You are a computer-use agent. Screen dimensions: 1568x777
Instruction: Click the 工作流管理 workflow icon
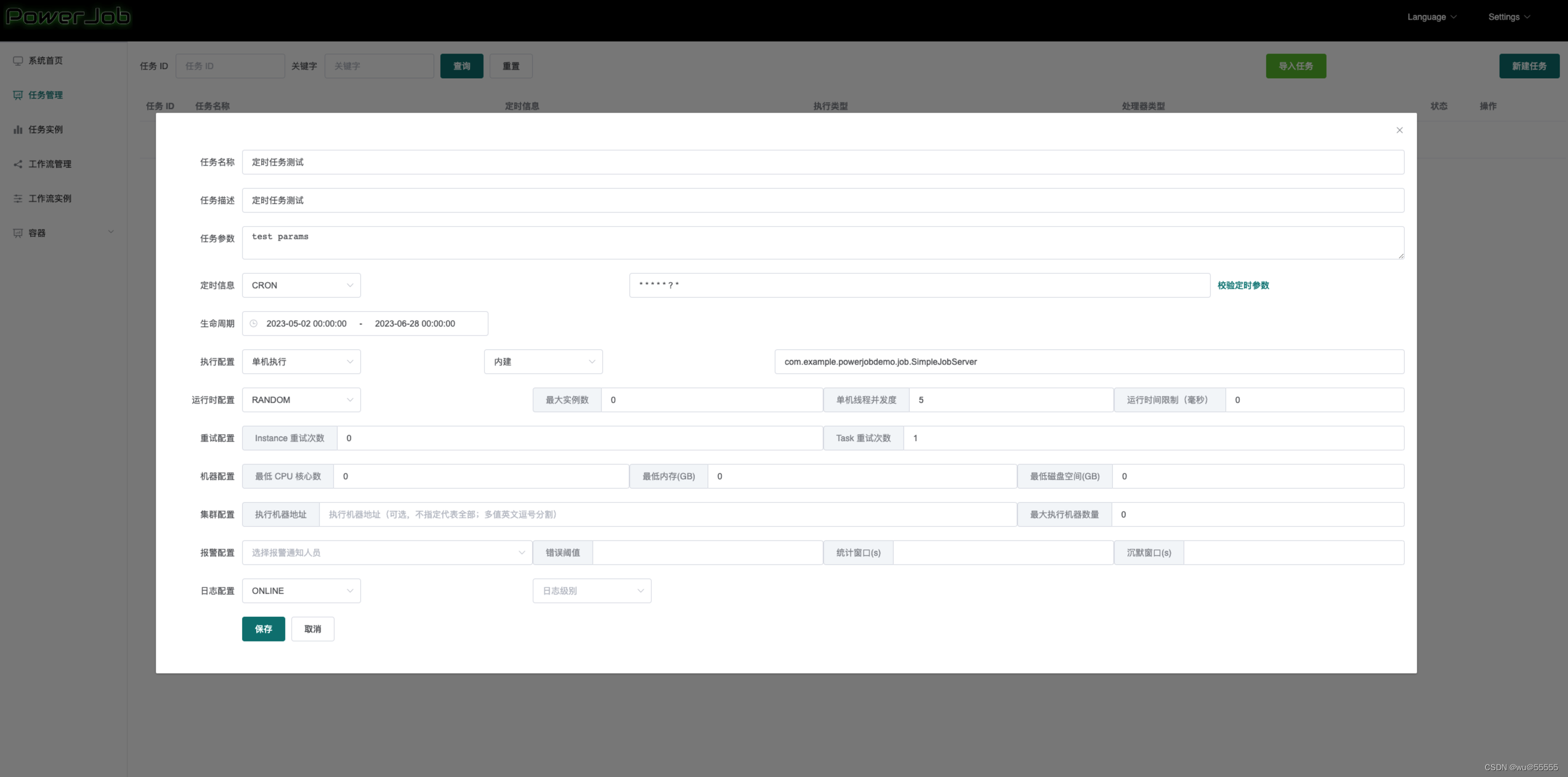click(17, 163)
